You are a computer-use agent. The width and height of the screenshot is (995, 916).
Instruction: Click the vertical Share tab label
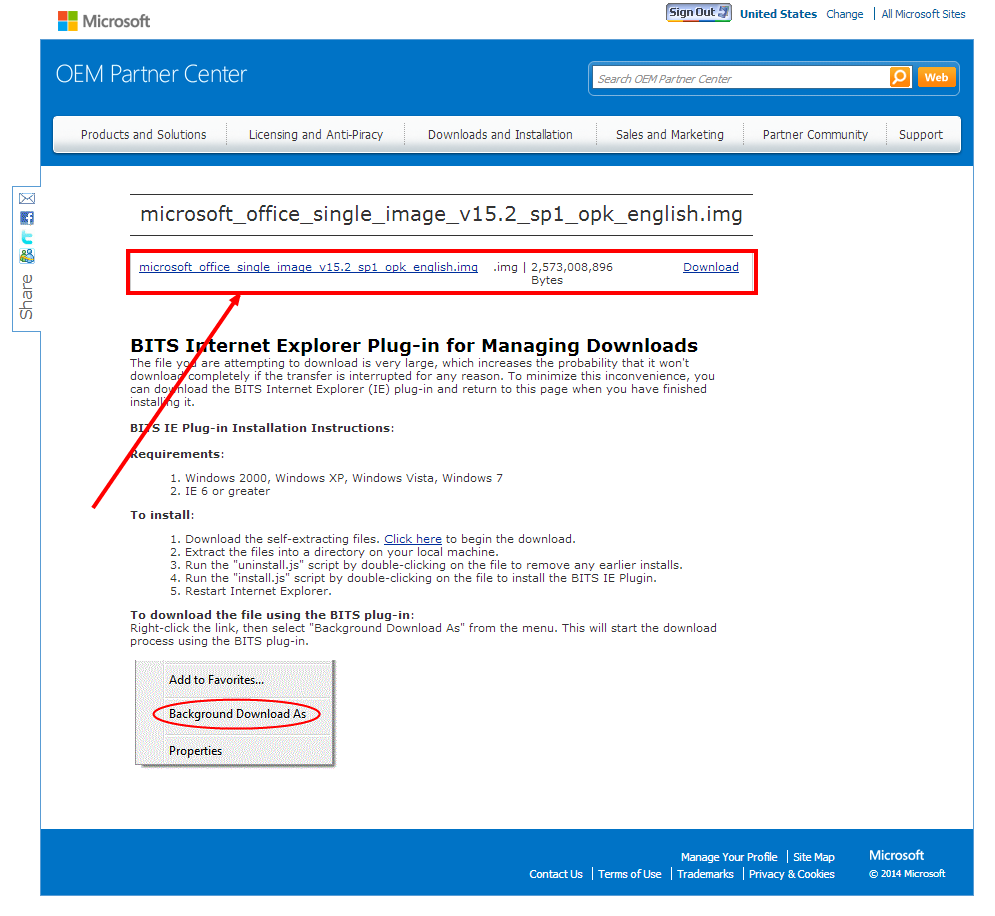26,297
